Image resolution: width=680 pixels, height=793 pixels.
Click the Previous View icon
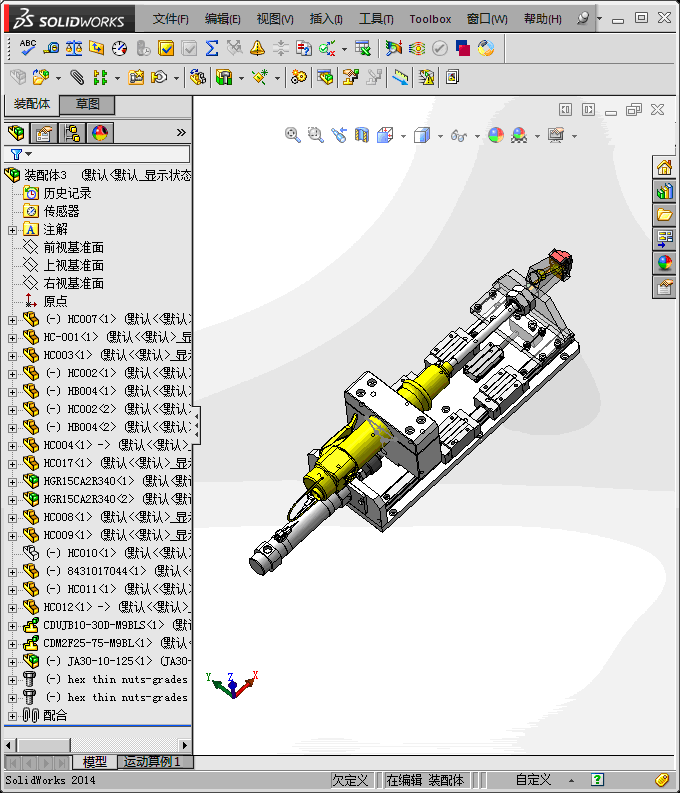pos(339,135)
